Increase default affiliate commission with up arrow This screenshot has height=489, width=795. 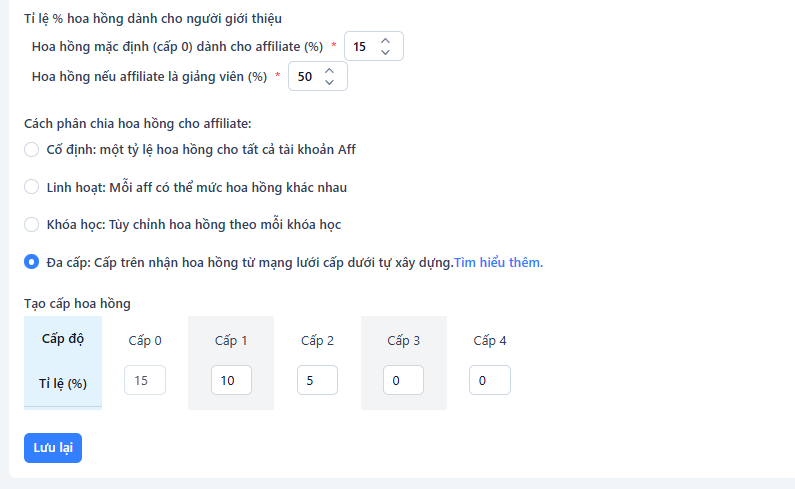coord(385,41)
